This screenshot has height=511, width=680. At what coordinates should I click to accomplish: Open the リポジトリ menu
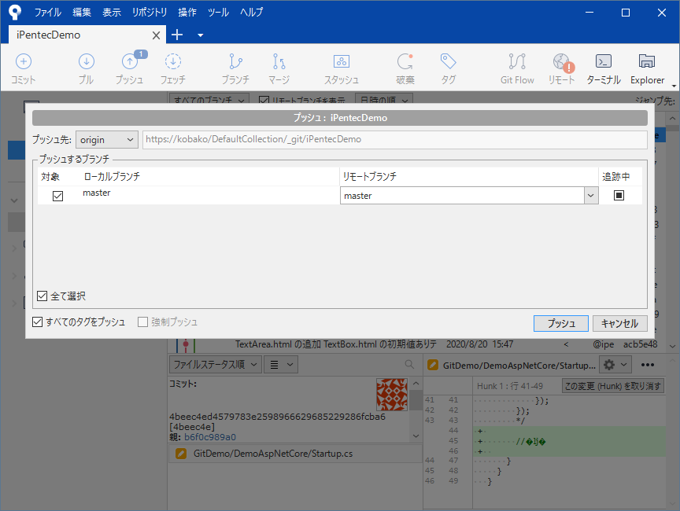coord(150,12)
